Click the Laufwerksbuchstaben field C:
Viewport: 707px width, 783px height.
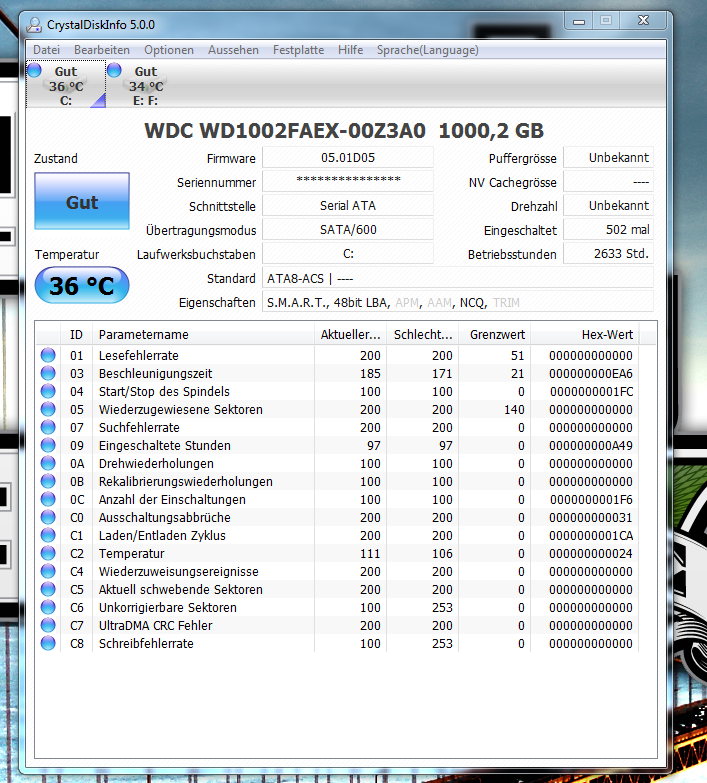[348, 253]
